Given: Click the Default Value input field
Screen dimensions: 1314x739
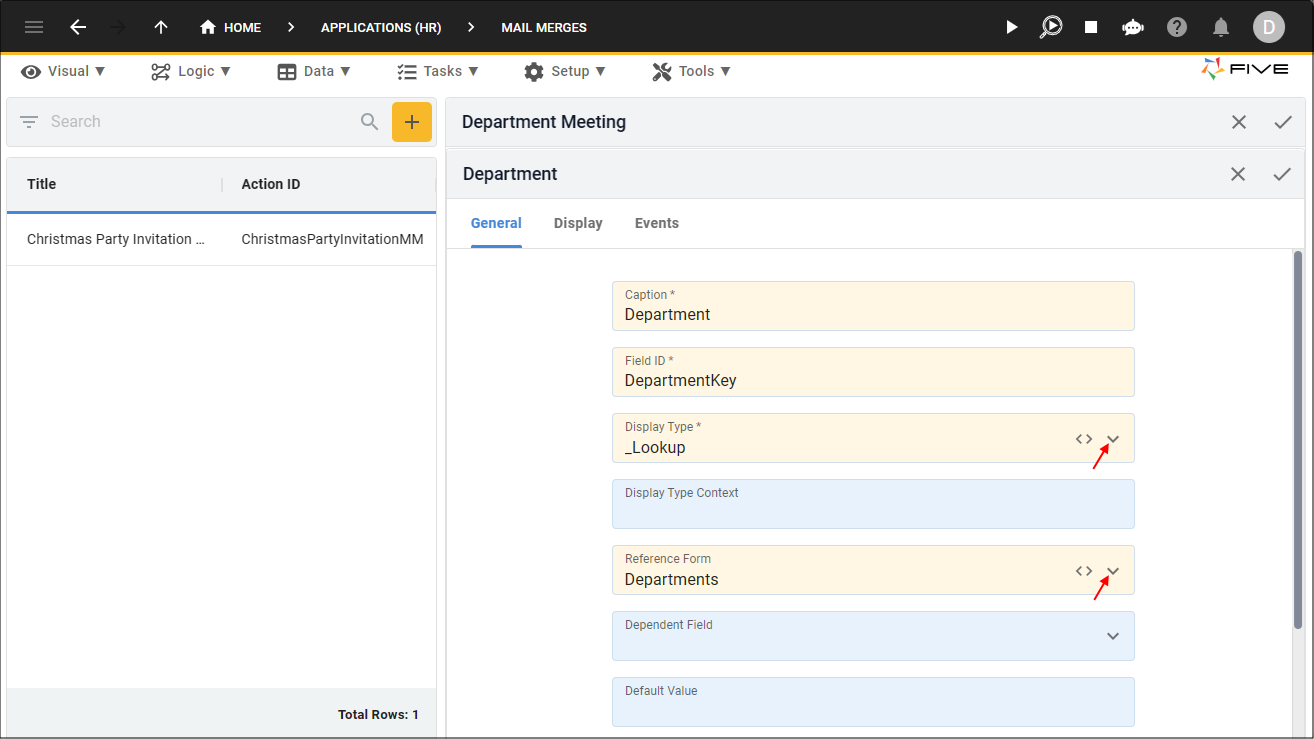Looking at the screenshot, I should [x=873, y=702].
